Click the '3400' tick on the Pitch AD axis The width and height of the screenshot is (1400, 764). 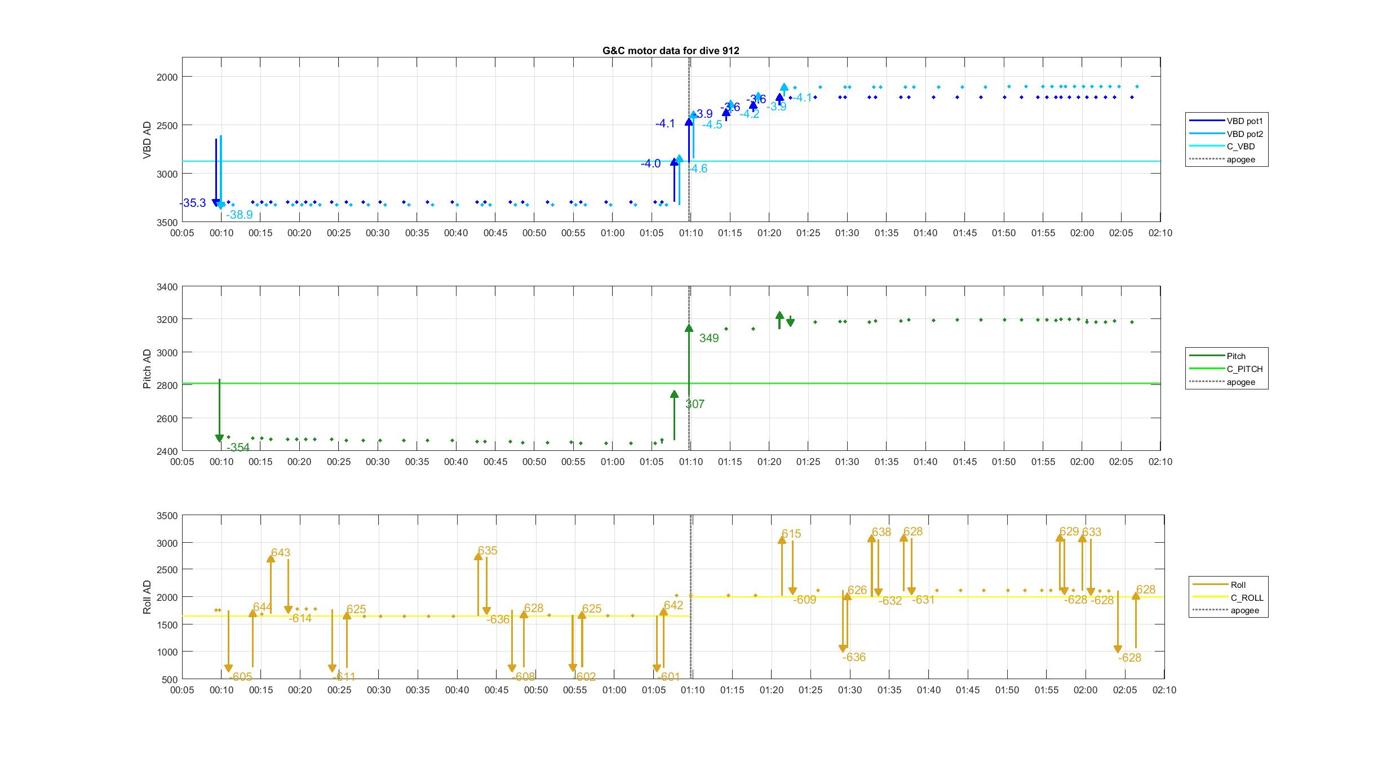[166, 288]
